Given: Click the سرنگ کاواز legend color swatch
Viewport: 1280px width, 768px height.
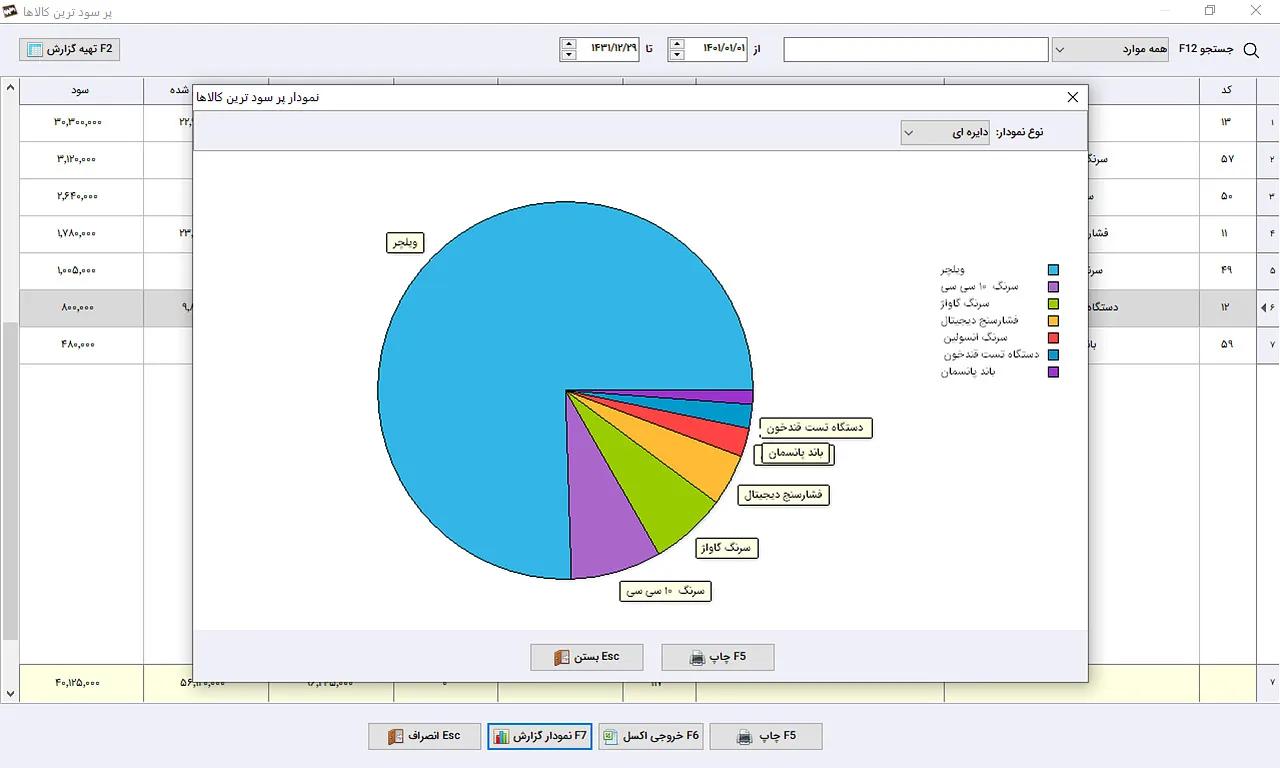Looking at the screenshot, I should [x=1053, y=304].
